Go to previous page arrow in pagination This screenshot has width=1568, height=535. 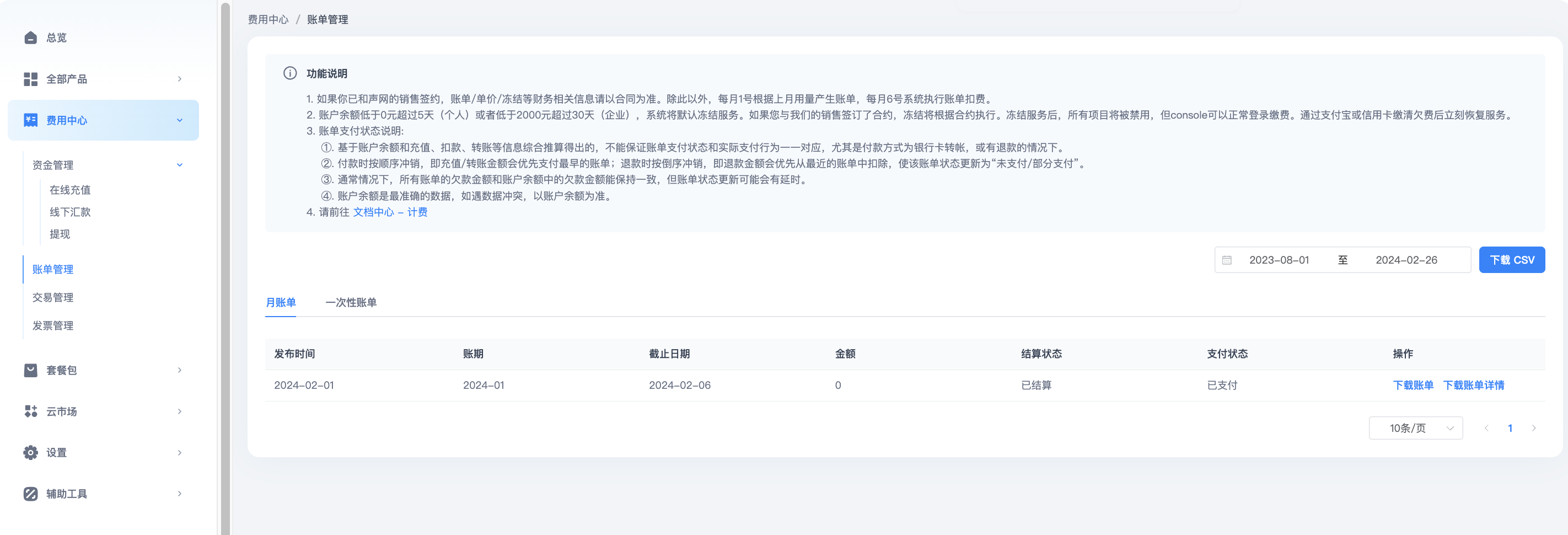click(1486, 428)
